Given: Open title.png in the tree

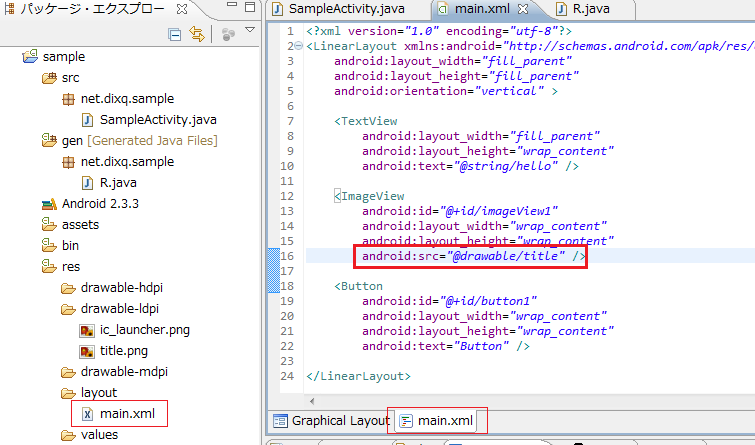Looking at the screenshot, I should [124, 351].
